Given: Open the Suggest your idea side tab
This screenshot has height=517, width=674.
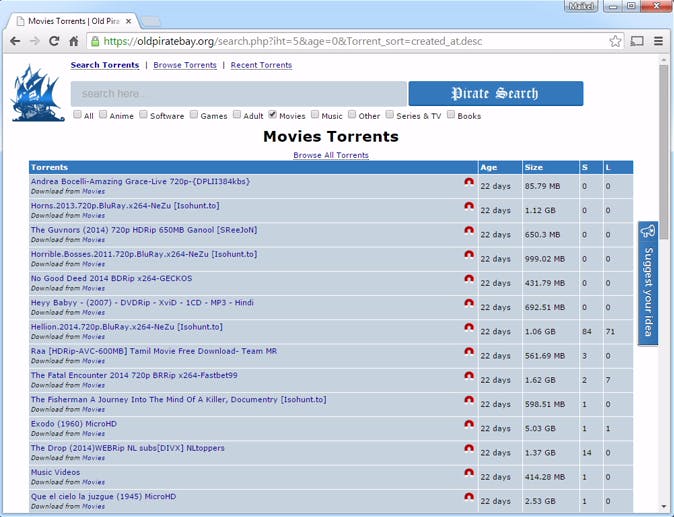Looking at the screenshot, I should [x=648, y=284].
